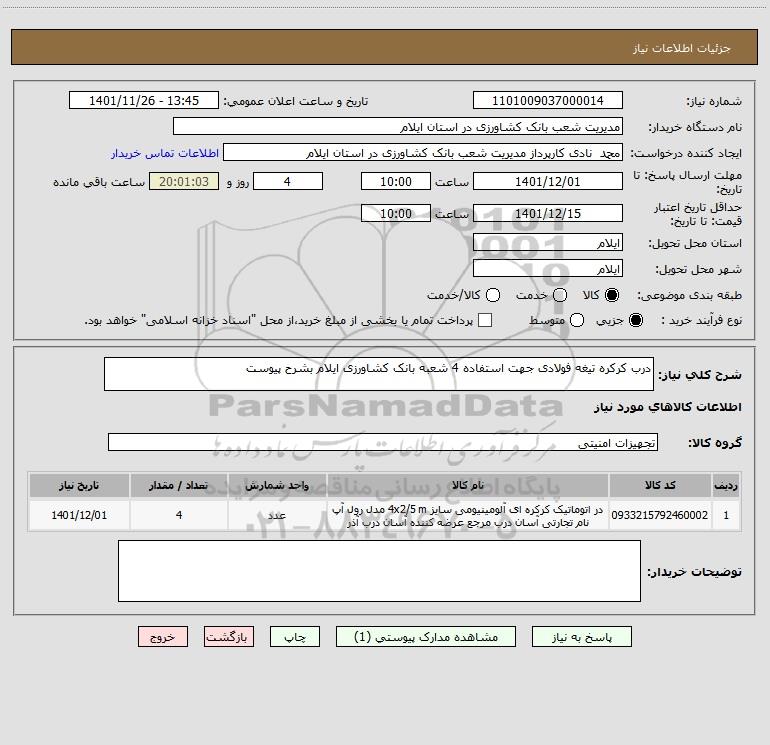Click the کد کالا column header
This screenshot has width=770, height=745.
click(x=660, y=485)
